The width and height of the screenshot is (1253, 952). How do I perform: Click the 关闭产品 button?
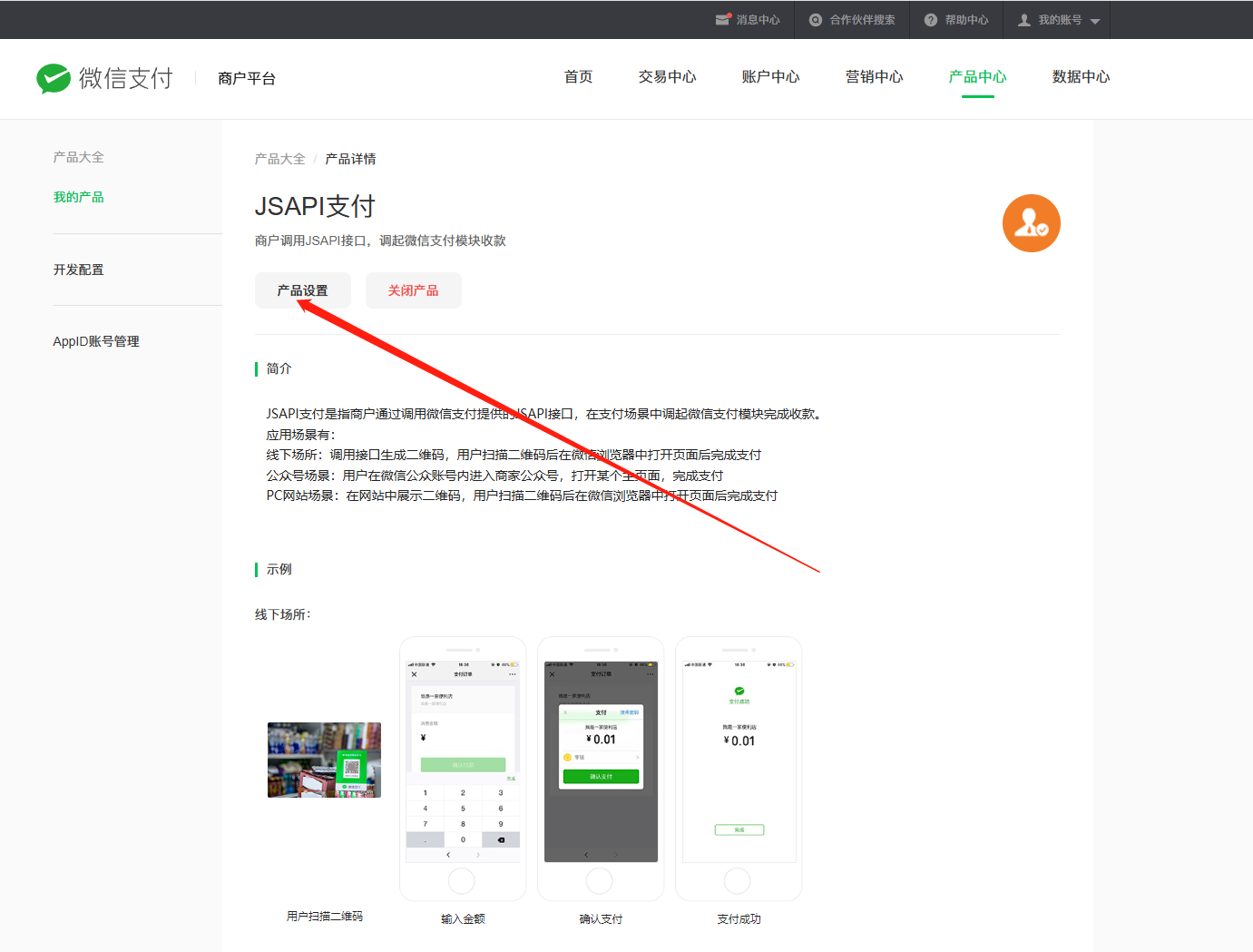tap(414, 290)
